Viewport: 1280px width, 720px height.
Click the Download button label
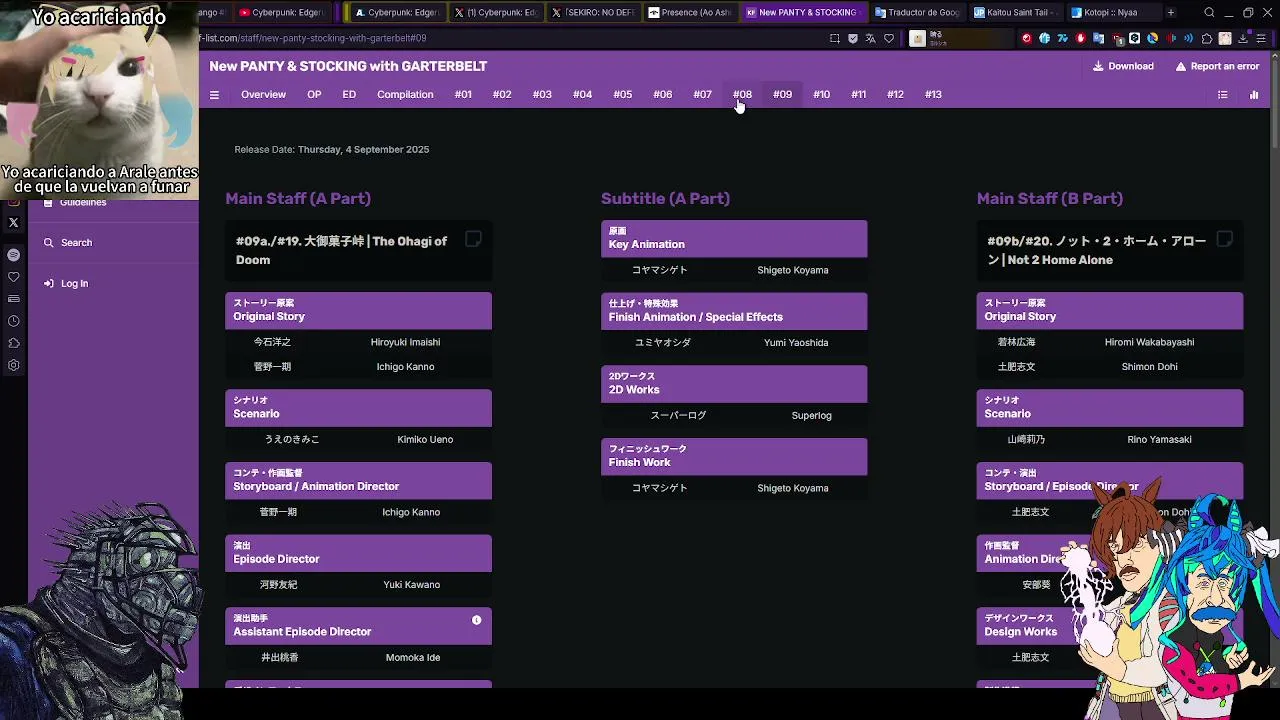click(1130, 66)
